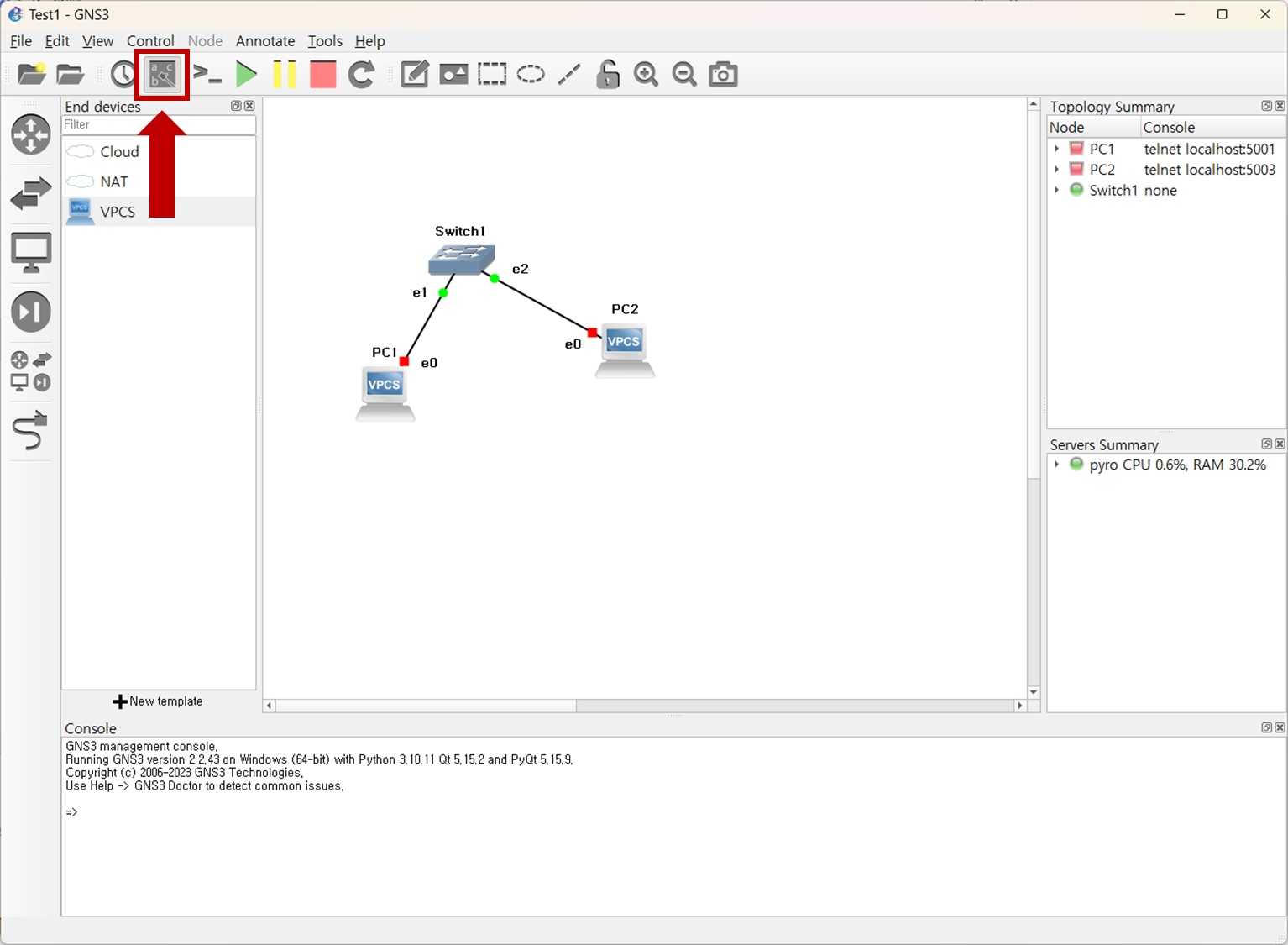Screen dimensions: 1288x945
Task: Open the Manage snapshots clock icon
Action: 123,74
